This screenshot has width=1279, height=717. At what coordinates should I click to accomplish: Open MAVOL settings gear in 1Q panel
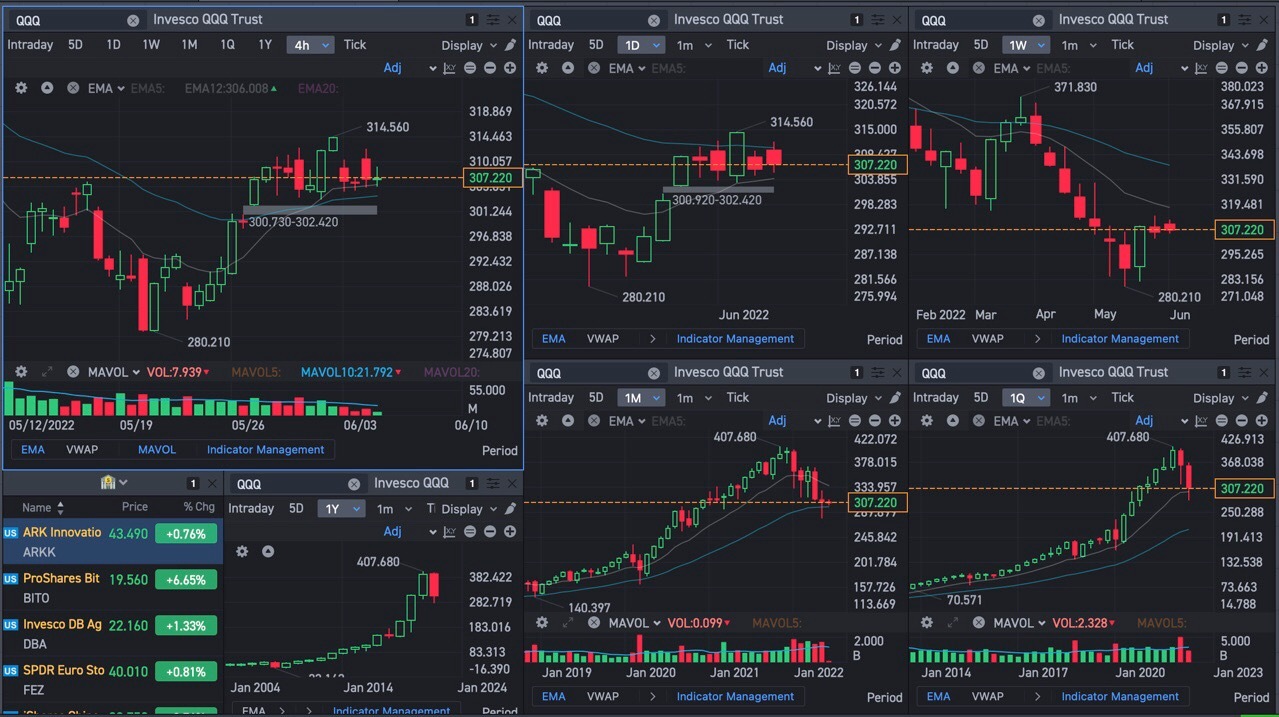tap(927, 623)
